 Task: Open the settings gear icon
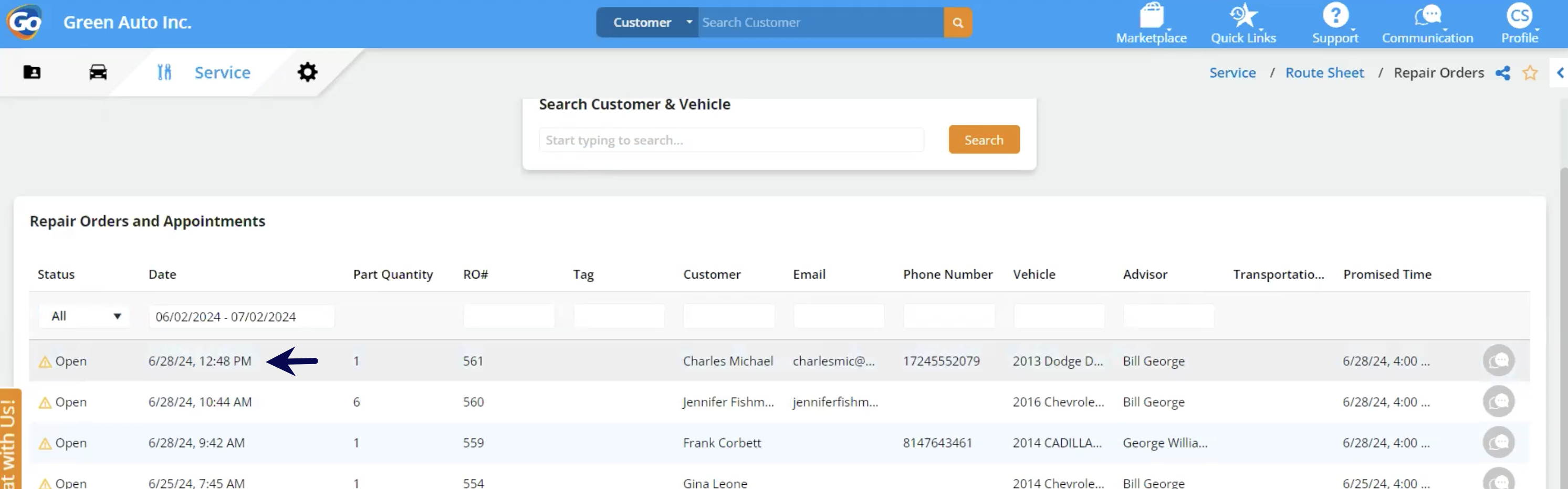point(307,72)
